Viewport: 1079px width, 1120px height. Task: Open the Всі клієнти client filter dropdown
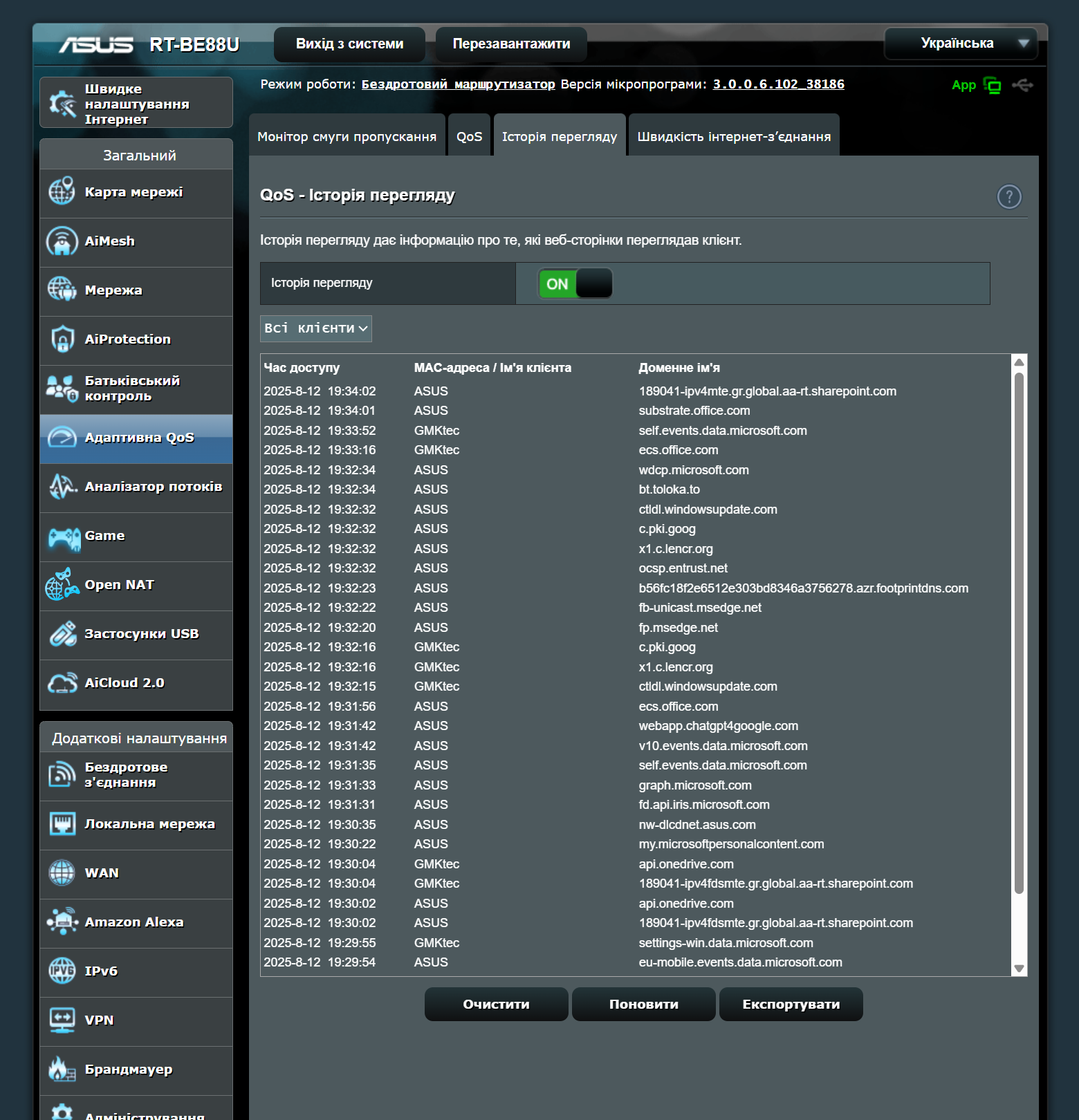click(x=316, y=328)
